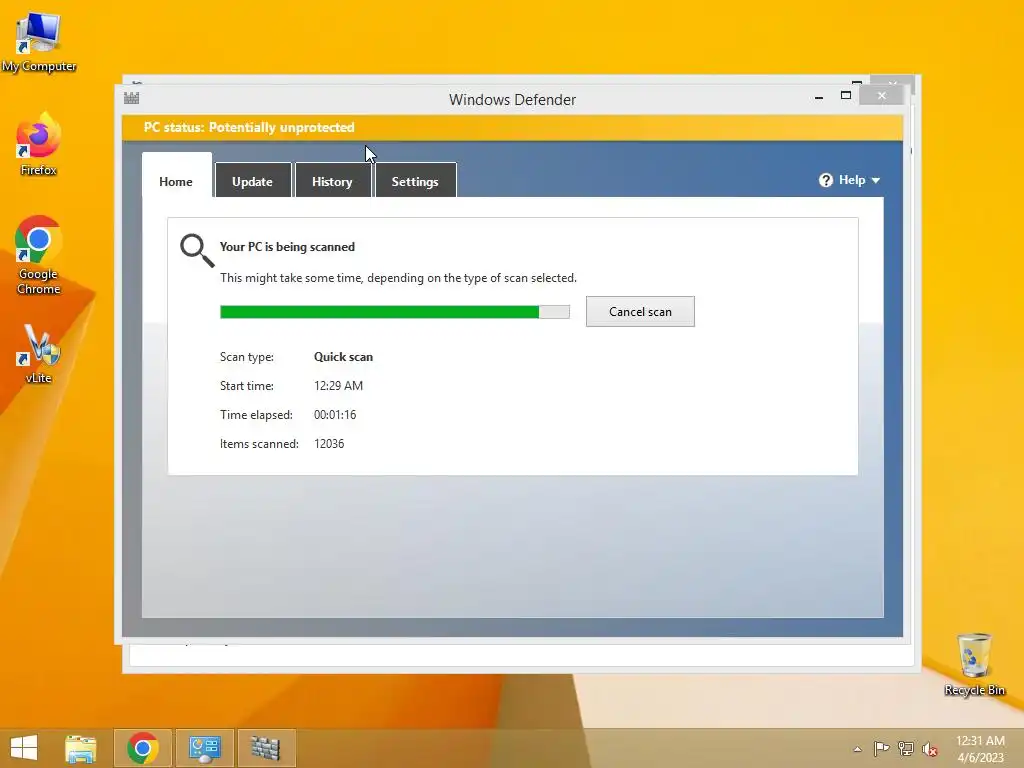Image resolution: width=1024 pixels, height=768 pixels.
Task: Maximize the Windows Defender window
Action: coord(846,95)
